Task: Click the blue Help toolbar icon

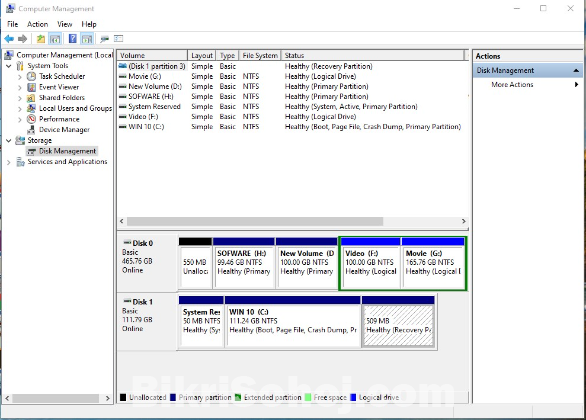Action: [73, 38]
